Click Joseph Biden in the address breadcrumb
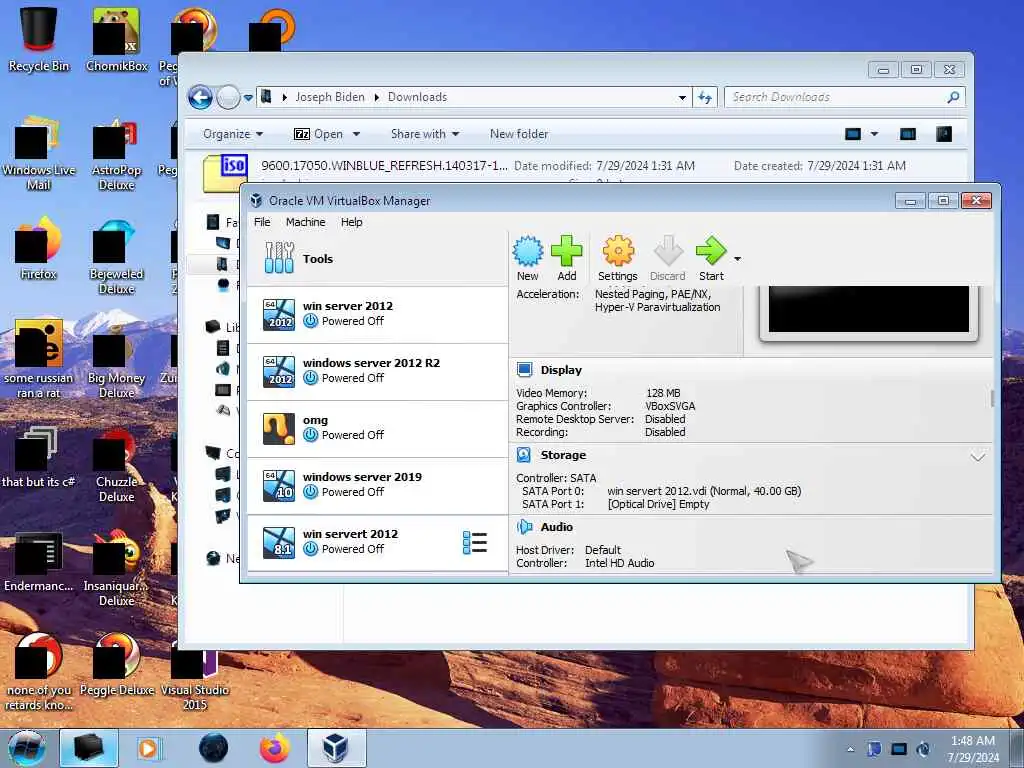 tap(330, 97)
